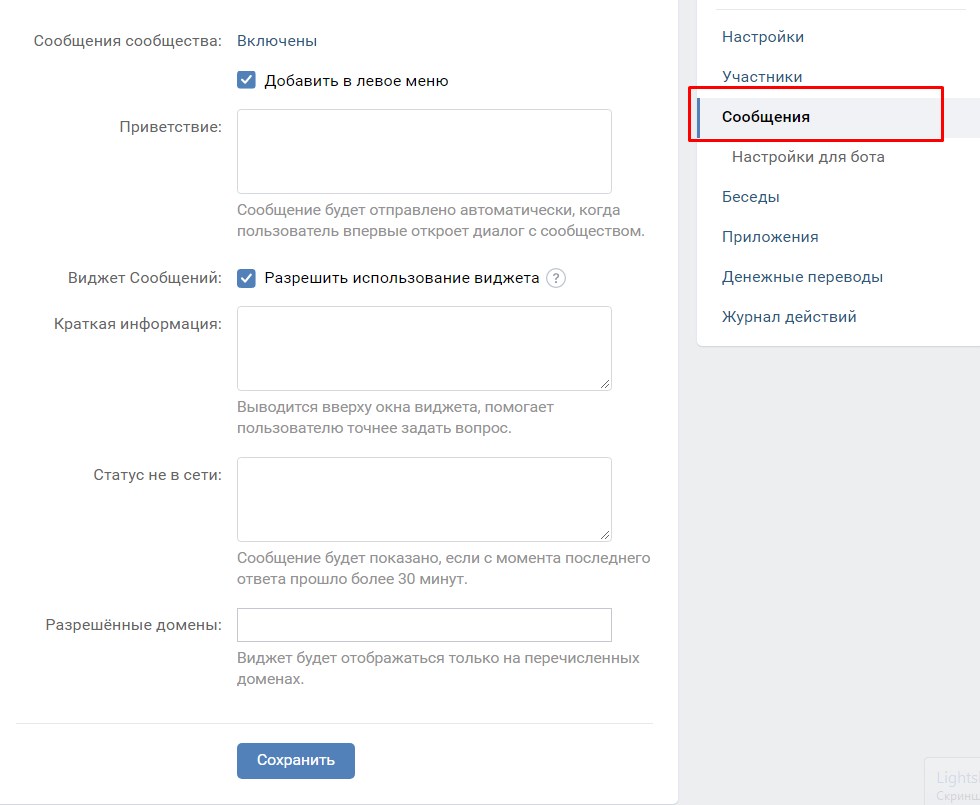The height and width of the screenshot is (805, 980).
Task: View the Журнал действий page
Action: tap(789, 317)
